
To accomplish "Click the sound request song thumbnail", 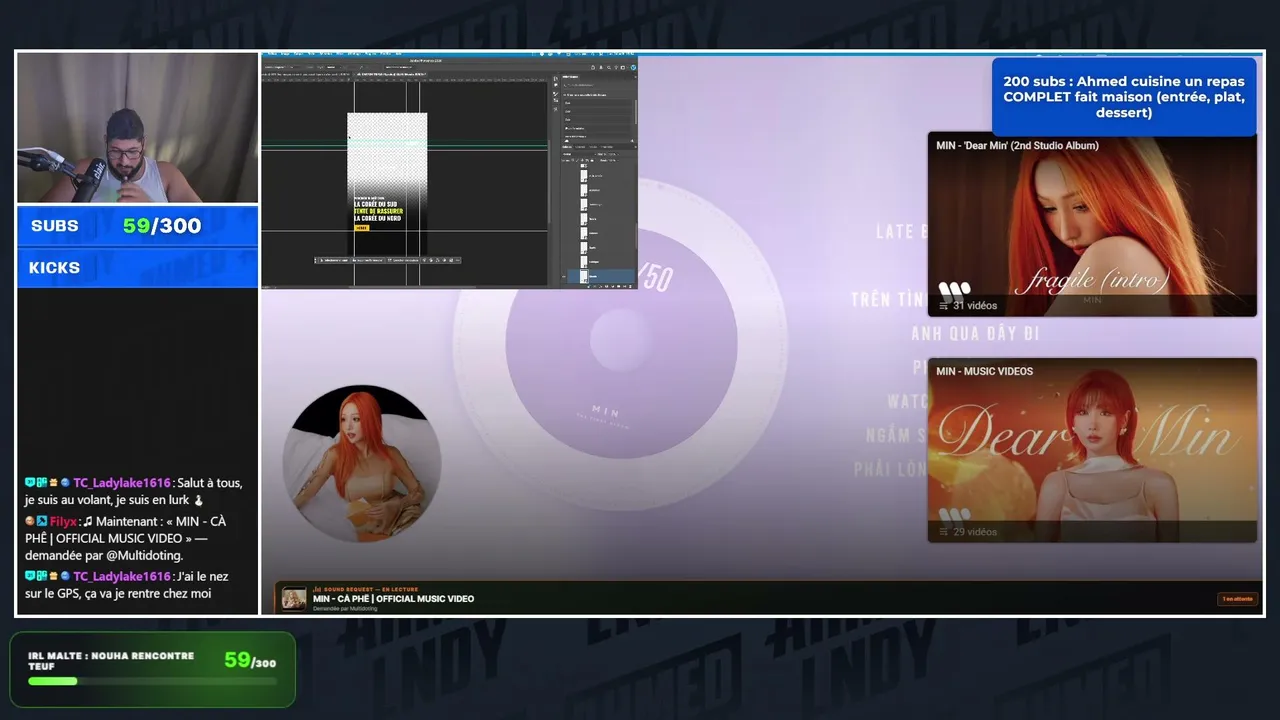I will coord(294,599).
